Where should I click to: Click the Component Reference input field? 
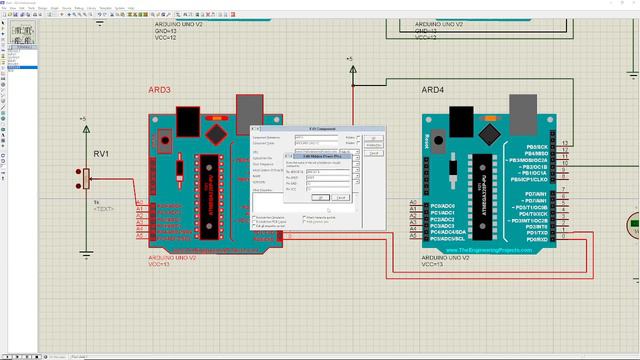click(316, 138)
